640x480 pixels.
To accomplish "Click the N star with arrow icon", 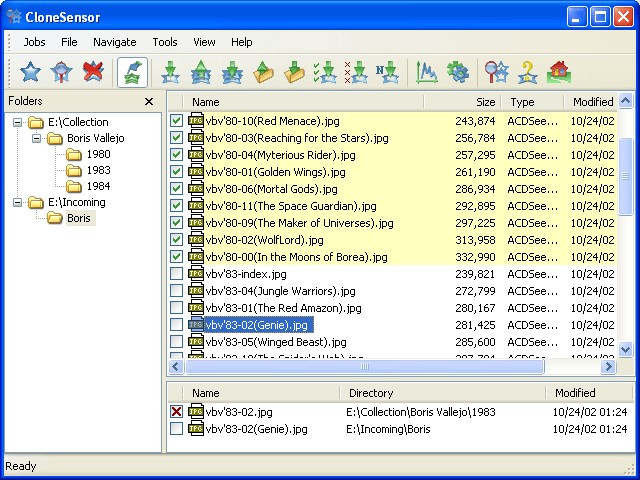I will click(x=387, y=72).
